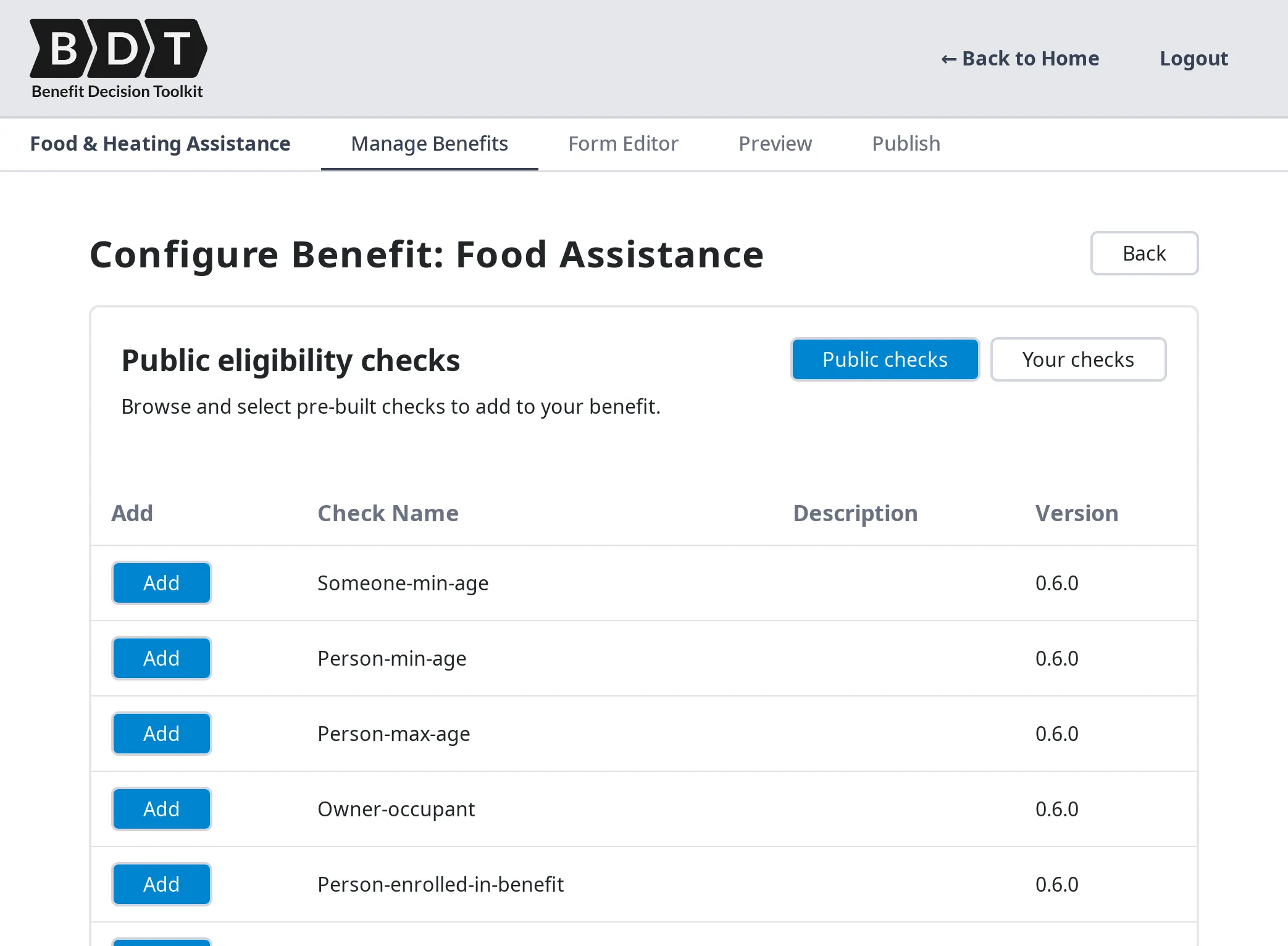1288x946 pixels.
Task: Switch to the Manage Benefits tab
Action: (x=429, y=143)
